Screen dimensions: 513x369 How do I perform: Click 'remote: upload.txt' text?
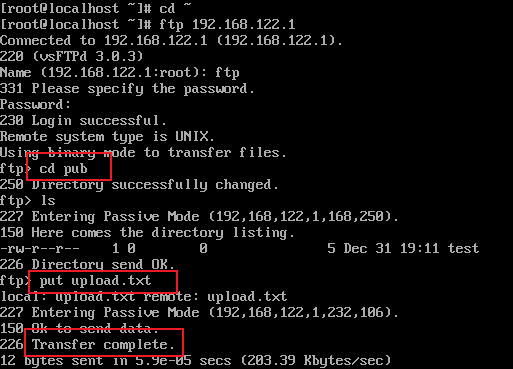pyautogui.click(x=215, y=297)
